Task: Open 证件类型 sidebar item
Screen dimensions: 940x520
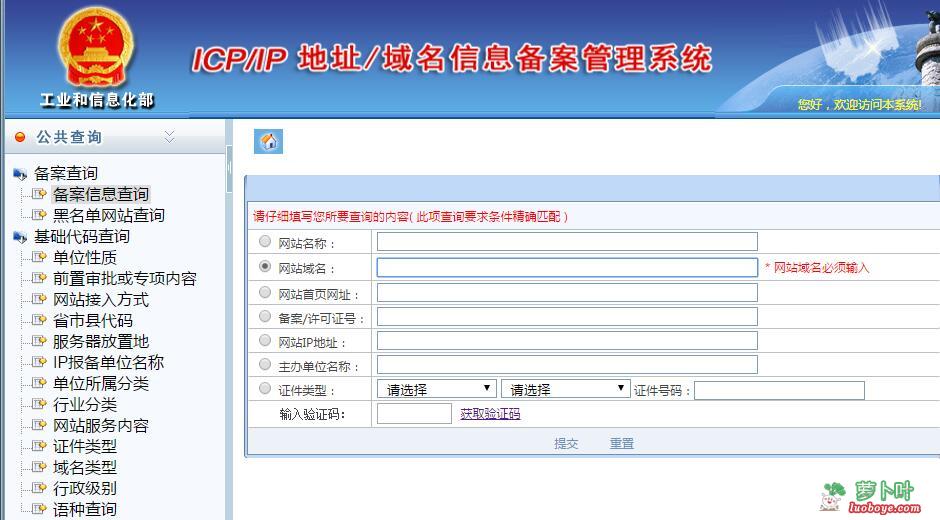Action: 85,446
